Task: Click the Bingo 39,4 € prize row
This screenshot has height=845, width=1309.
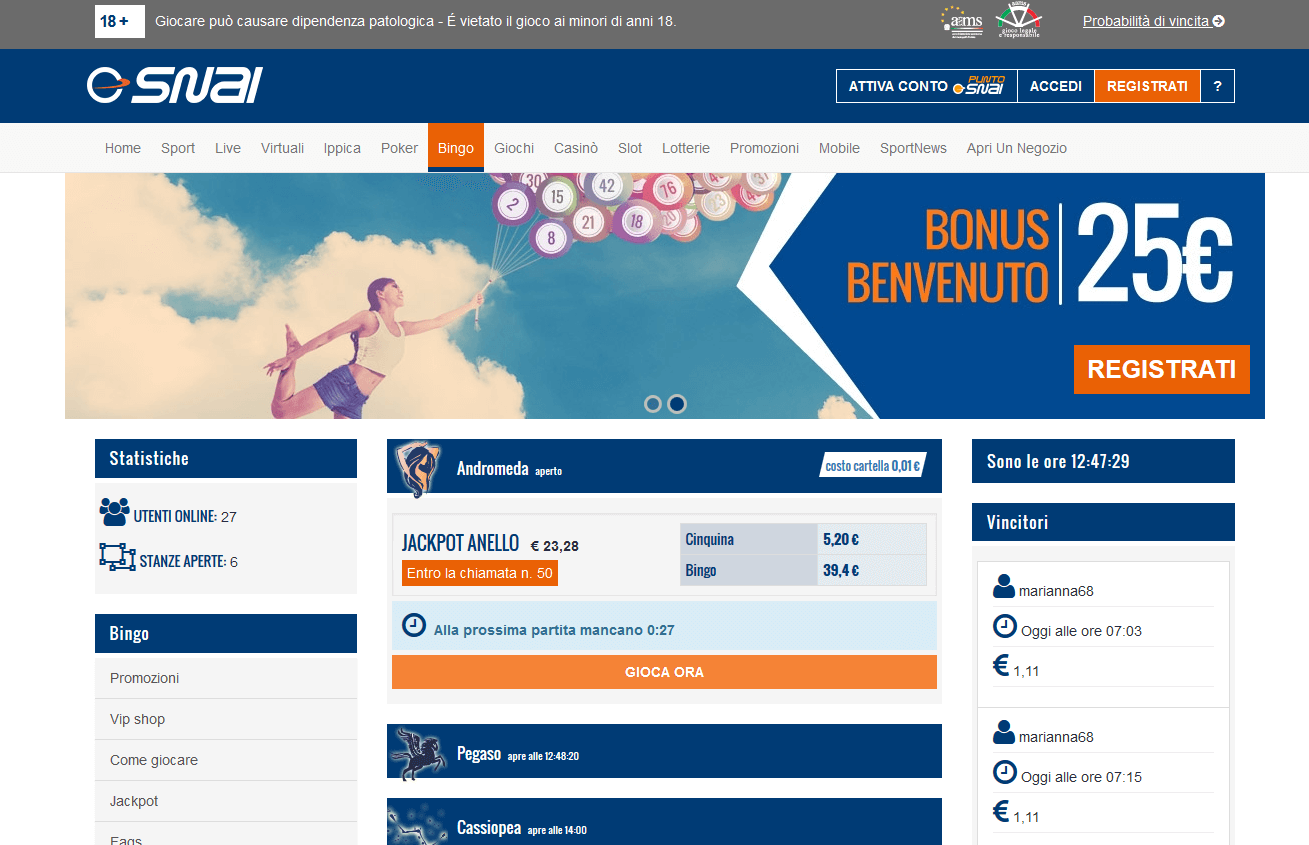Action: pos(803,570)
